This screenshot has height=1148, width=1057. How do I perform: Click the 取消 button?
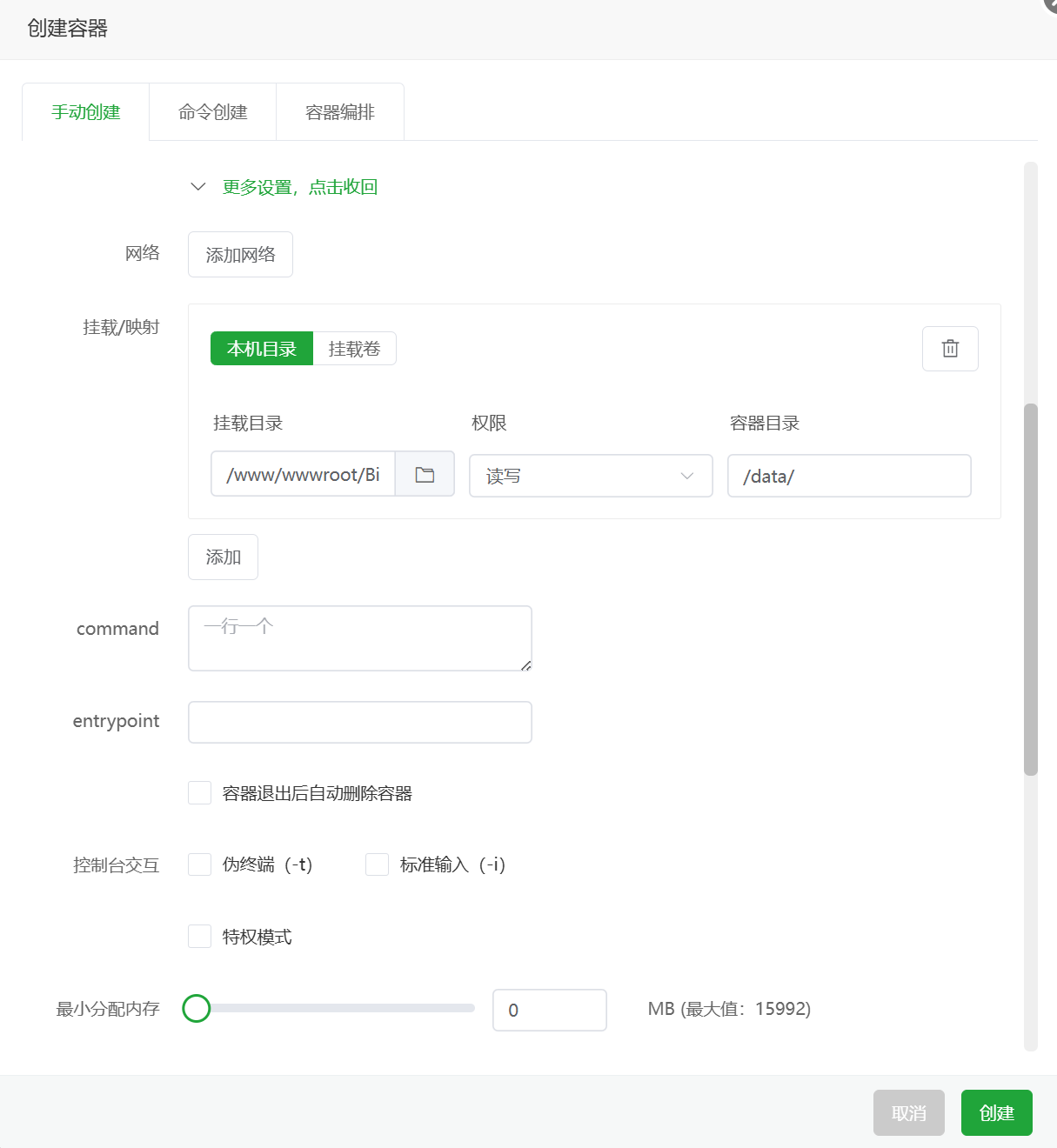909,1113
